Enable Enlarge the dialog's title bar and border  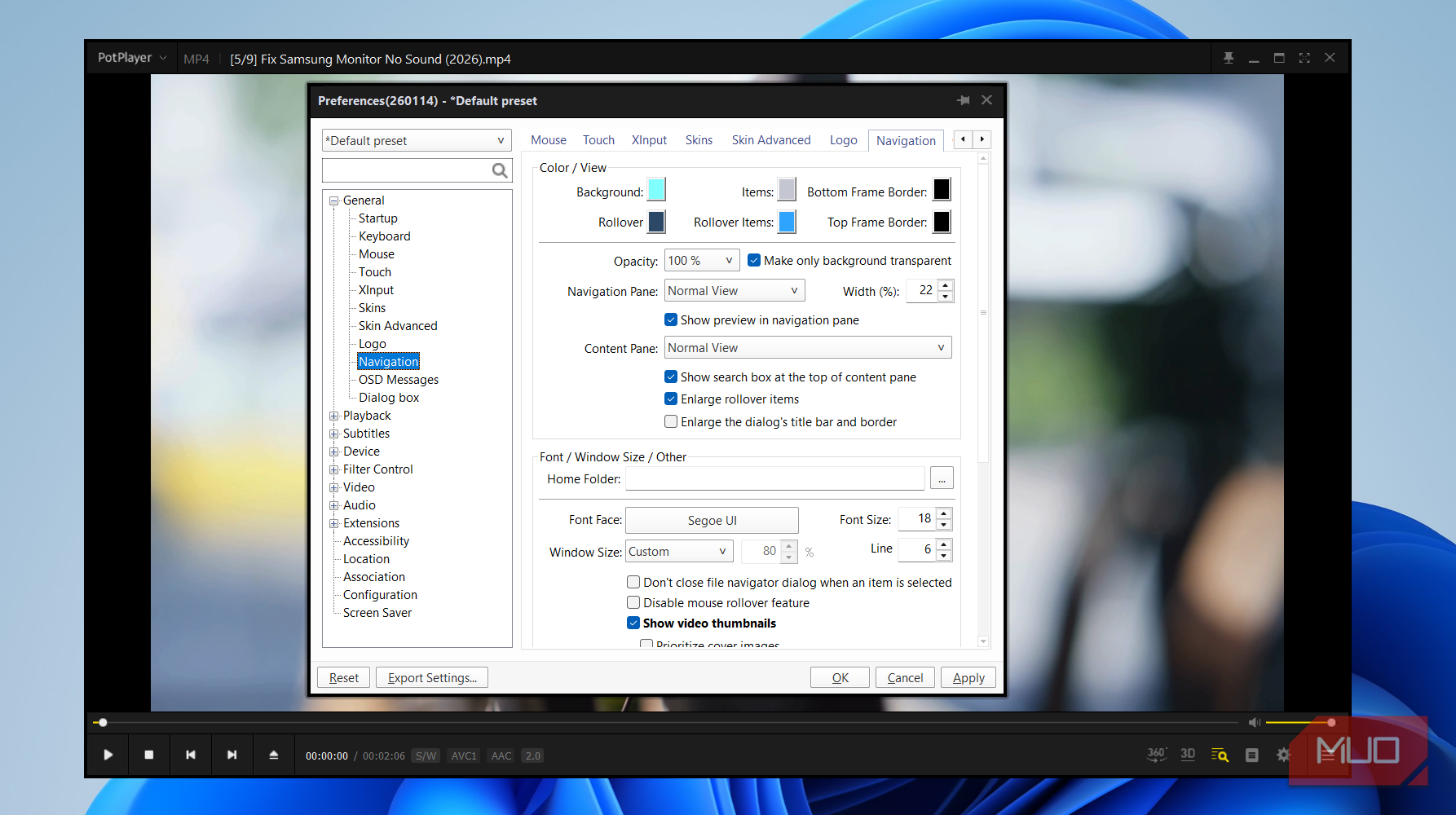pyautogui.click(x=671, y=421)
